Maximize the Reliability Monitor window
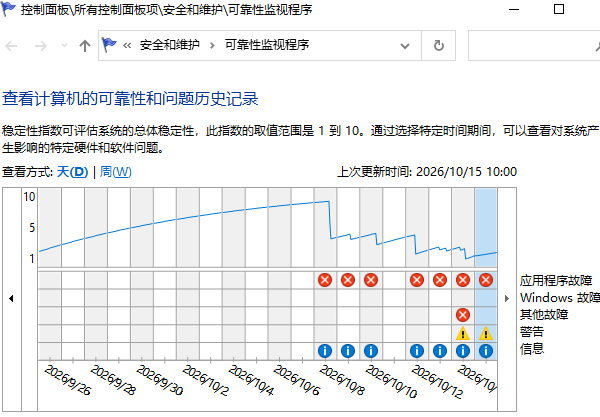This screenshot has width=600, height=417. (x=559, y=9)
